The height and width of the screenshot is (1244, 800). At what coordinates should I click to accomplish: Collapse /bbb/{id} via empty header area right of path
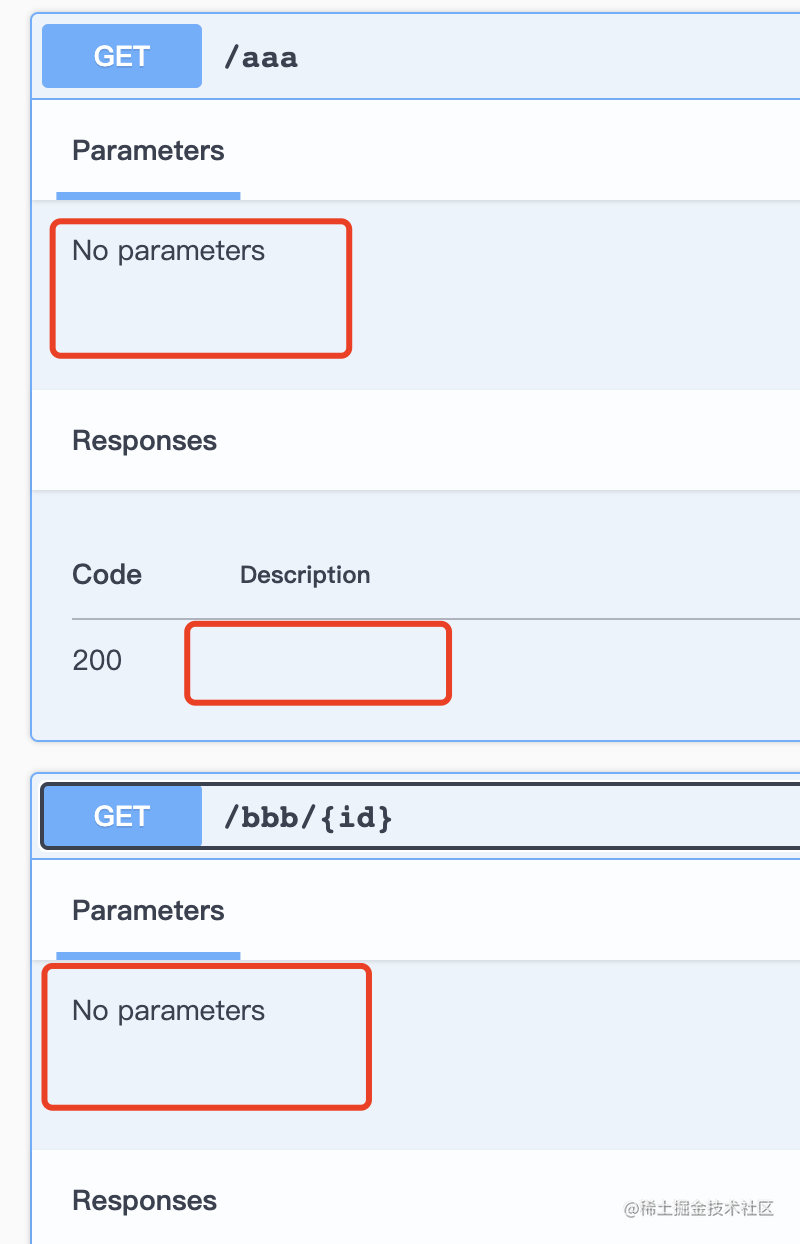(600, 817)
